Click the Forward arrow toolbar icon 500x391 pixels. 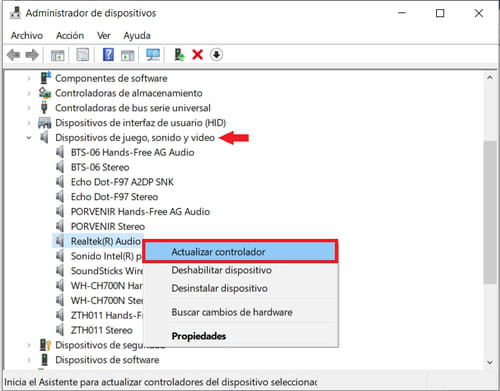[32, 55]
